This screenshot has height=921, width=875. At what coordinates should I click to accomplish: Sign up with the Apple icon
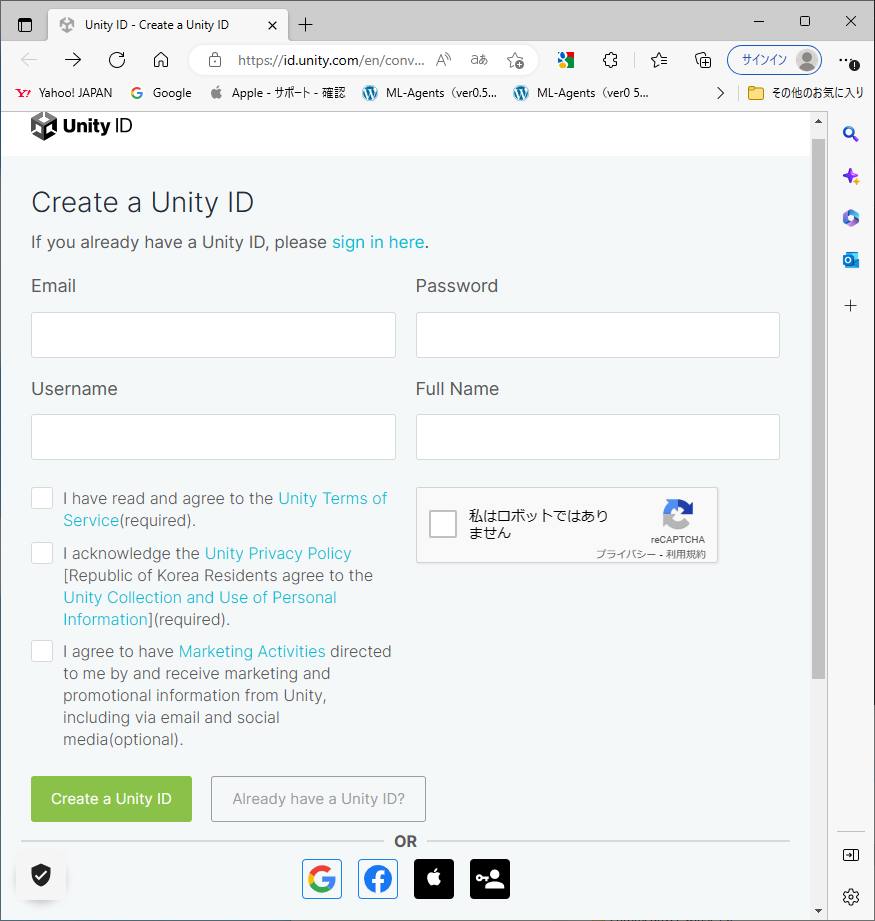tap(434, 879)
